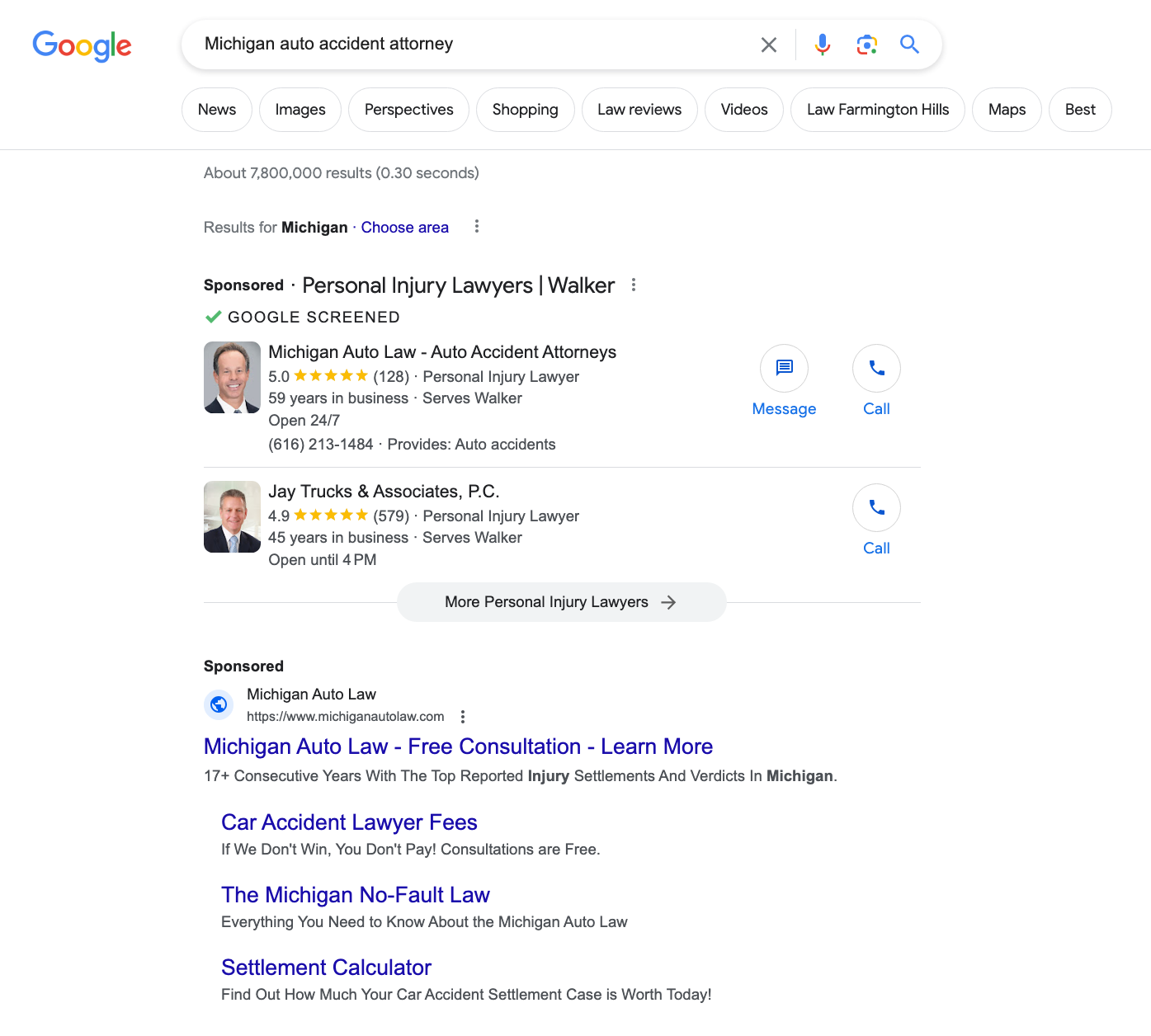Click About 7,800,000 results text

[x=342, y=173]
